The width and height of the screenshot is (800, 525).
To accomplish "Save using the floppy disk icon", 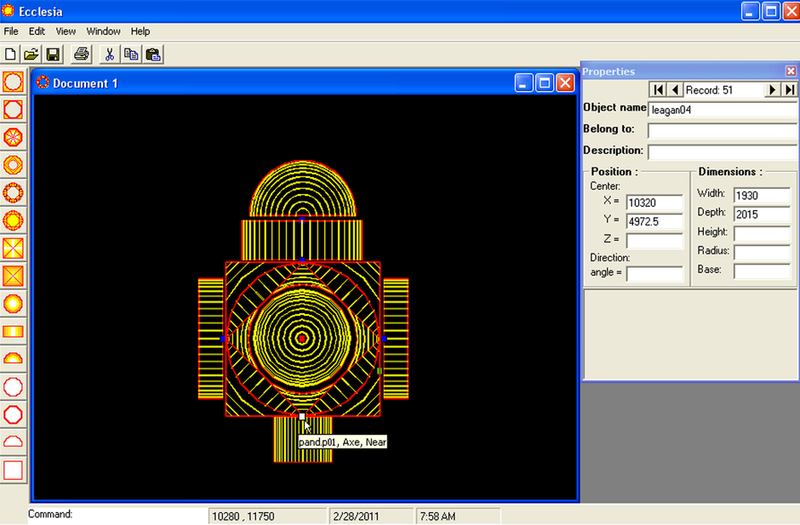I will pyautogui.click(x=53, y=54).
